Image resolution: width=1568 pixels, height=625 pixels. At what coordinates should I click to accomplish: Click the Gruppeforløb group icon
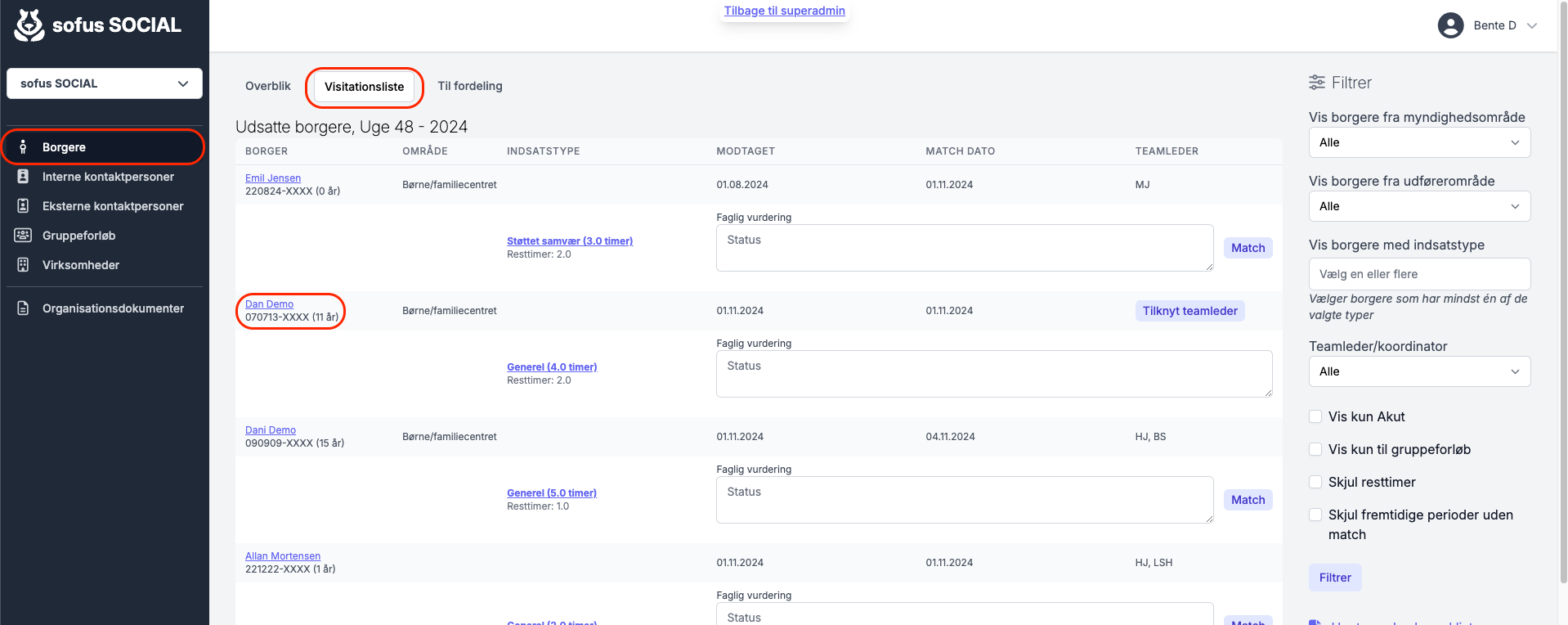[23, 236]
